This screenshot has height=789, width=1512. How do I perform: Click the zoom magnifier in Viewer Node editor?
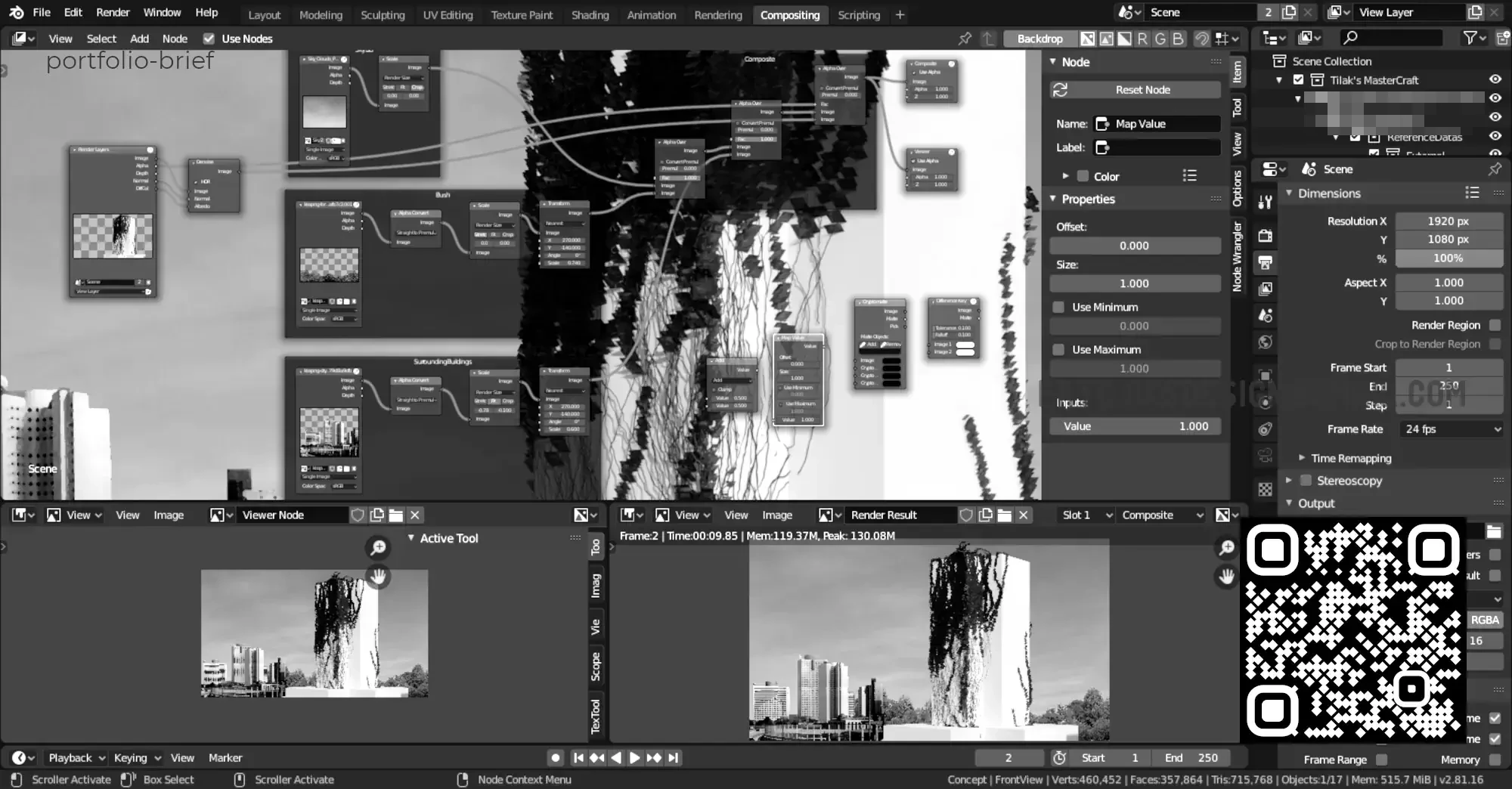(378, 547)
